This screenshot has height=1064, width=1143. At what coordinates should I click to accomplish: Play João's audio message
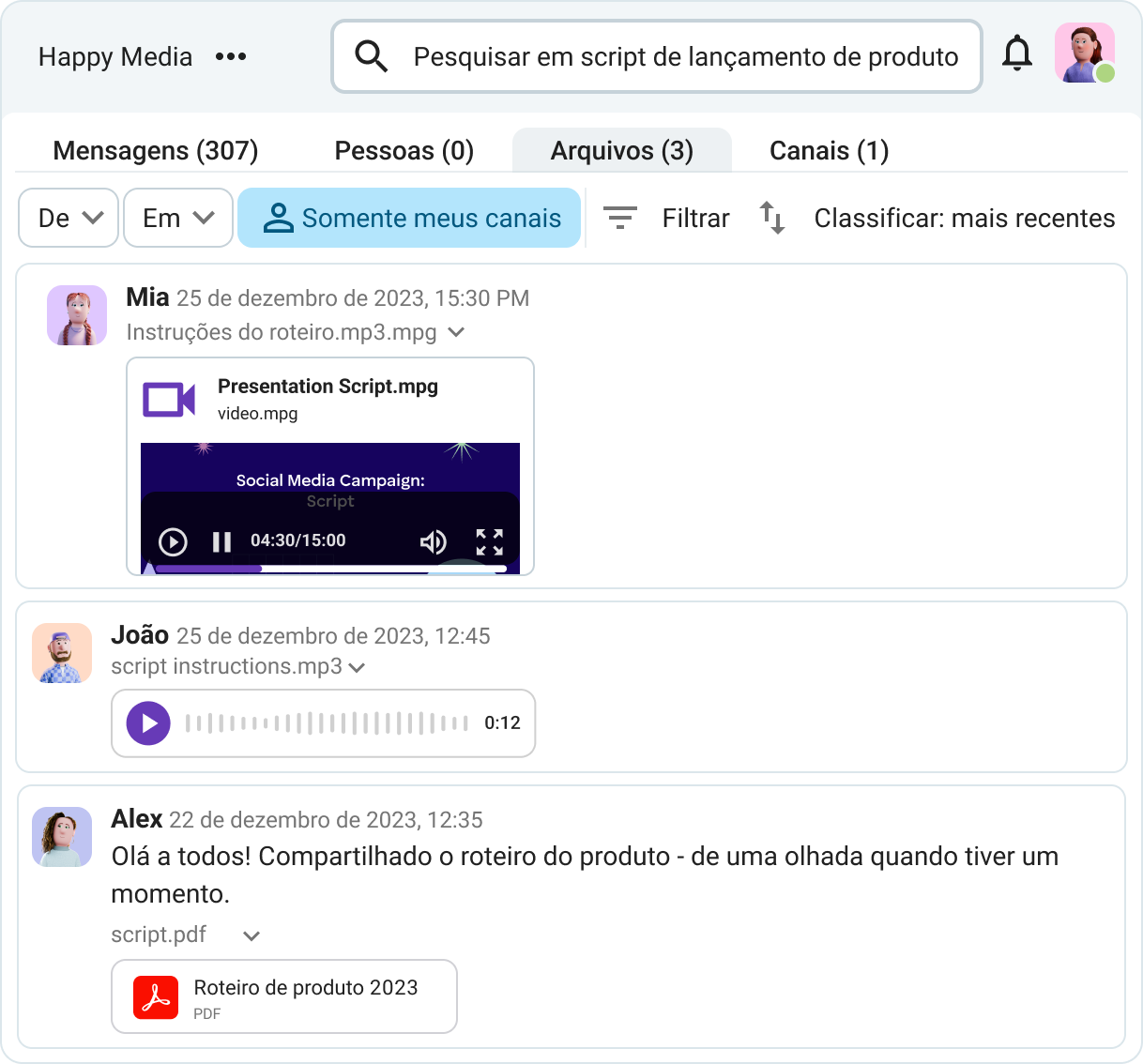(148, 722)
